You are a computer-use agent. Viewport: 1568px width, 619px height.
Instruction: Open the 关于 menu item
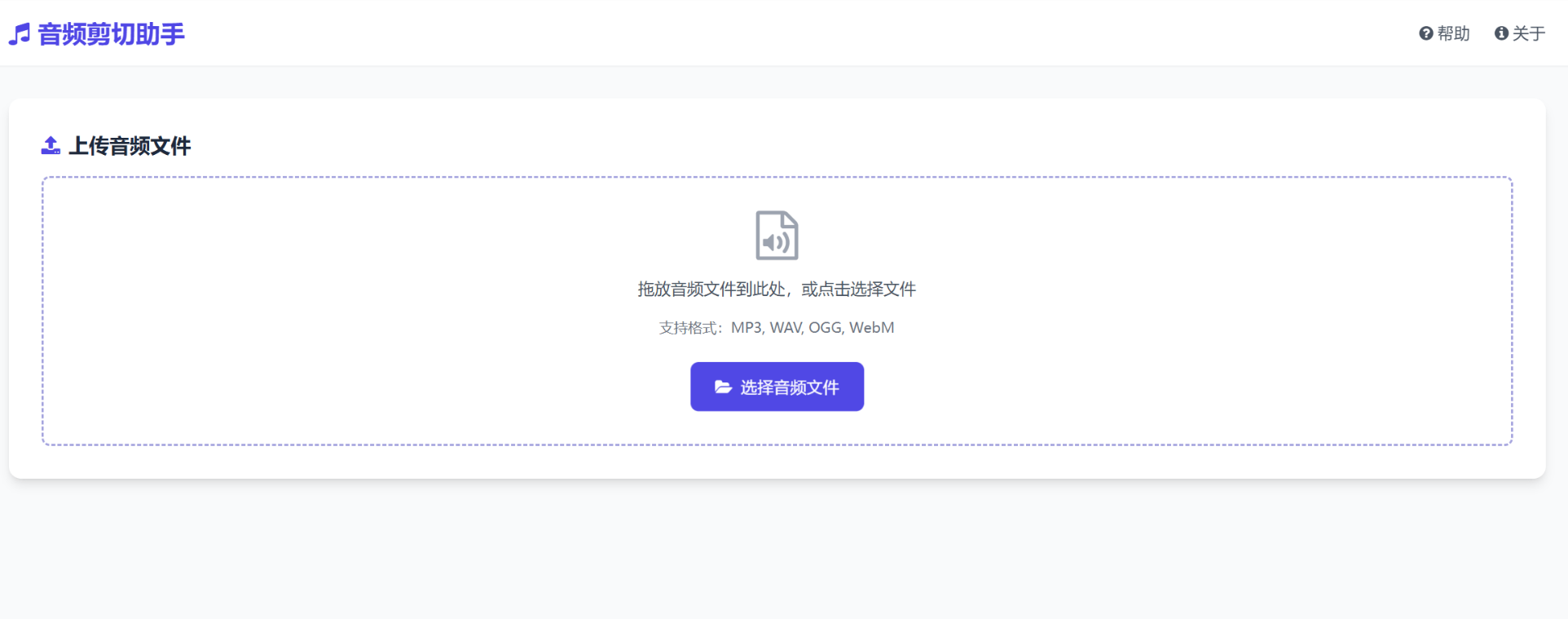[x=1529, y=33]
